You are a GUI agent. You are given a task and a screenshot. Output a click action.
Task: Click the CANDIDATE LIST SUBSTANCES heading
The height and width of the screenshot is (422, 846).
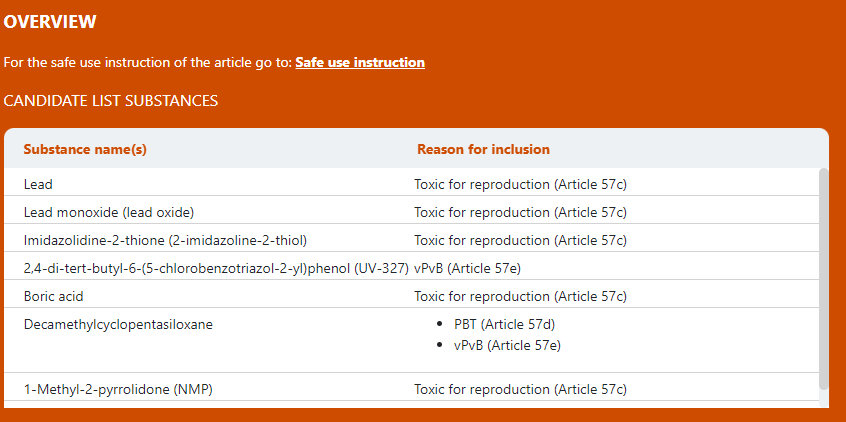point(111,101)
